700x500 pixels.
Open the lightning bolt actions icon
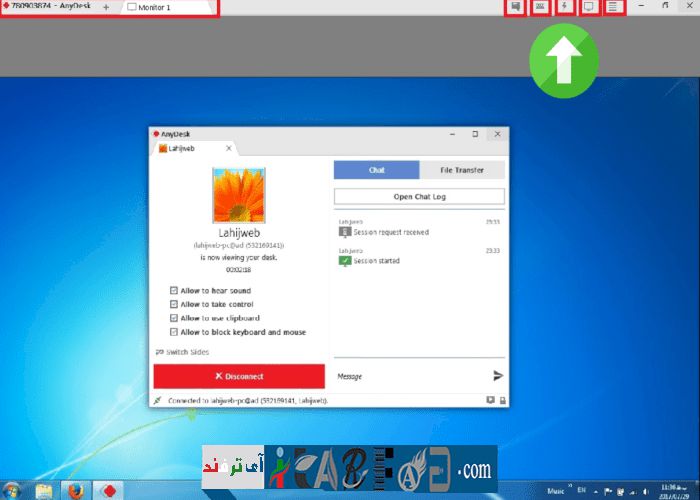pos(565,7)
